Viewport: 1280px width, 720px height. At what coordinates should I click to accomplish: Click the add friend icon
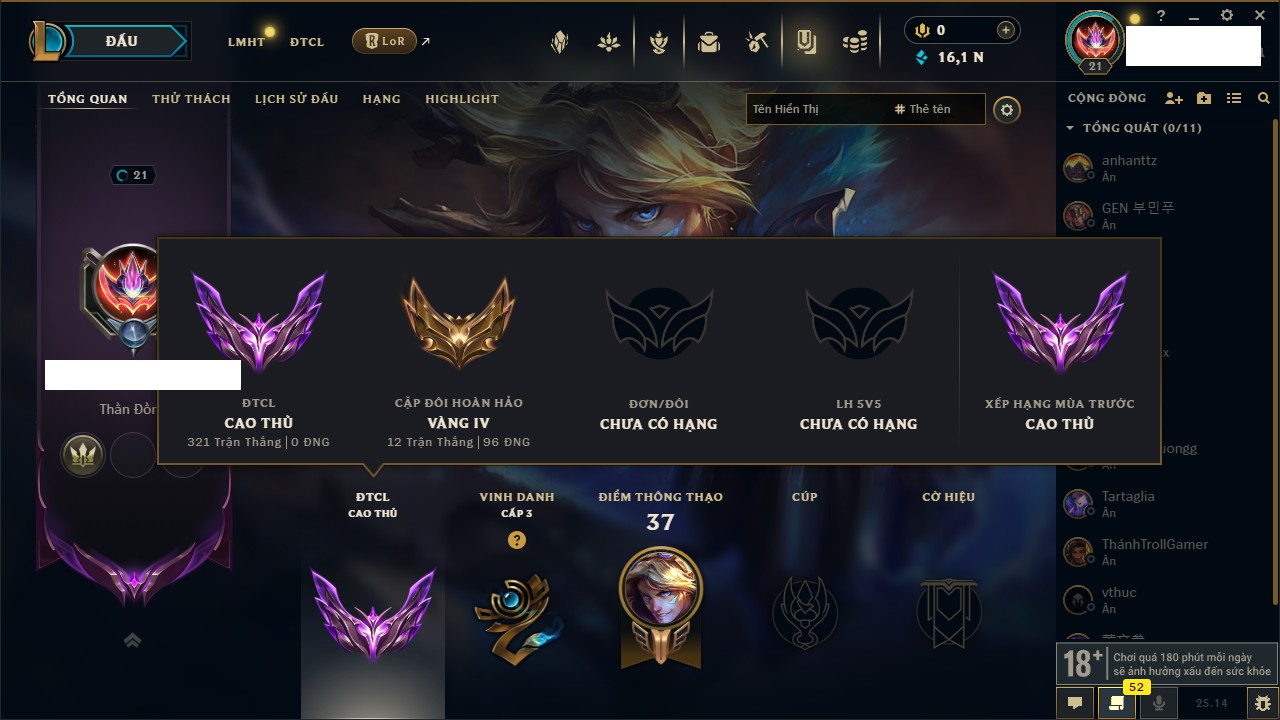pos(1174,98)
